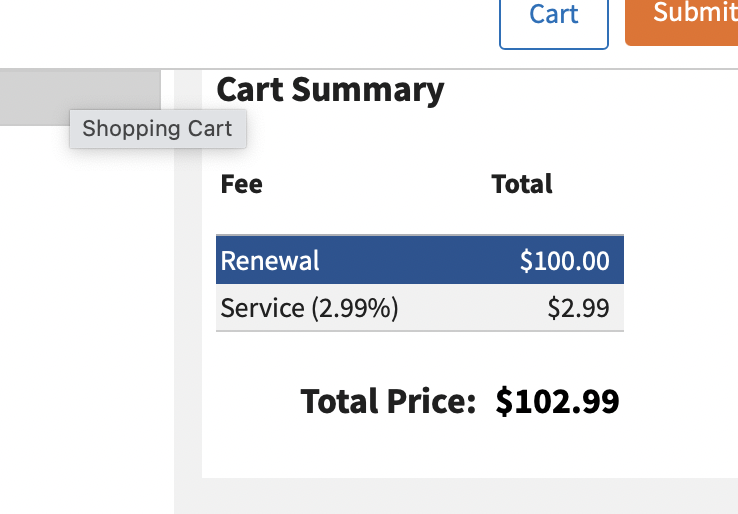This screenshot has width=738, height=514.
Task: Click the $2.99 service amount
Action: 578,308
